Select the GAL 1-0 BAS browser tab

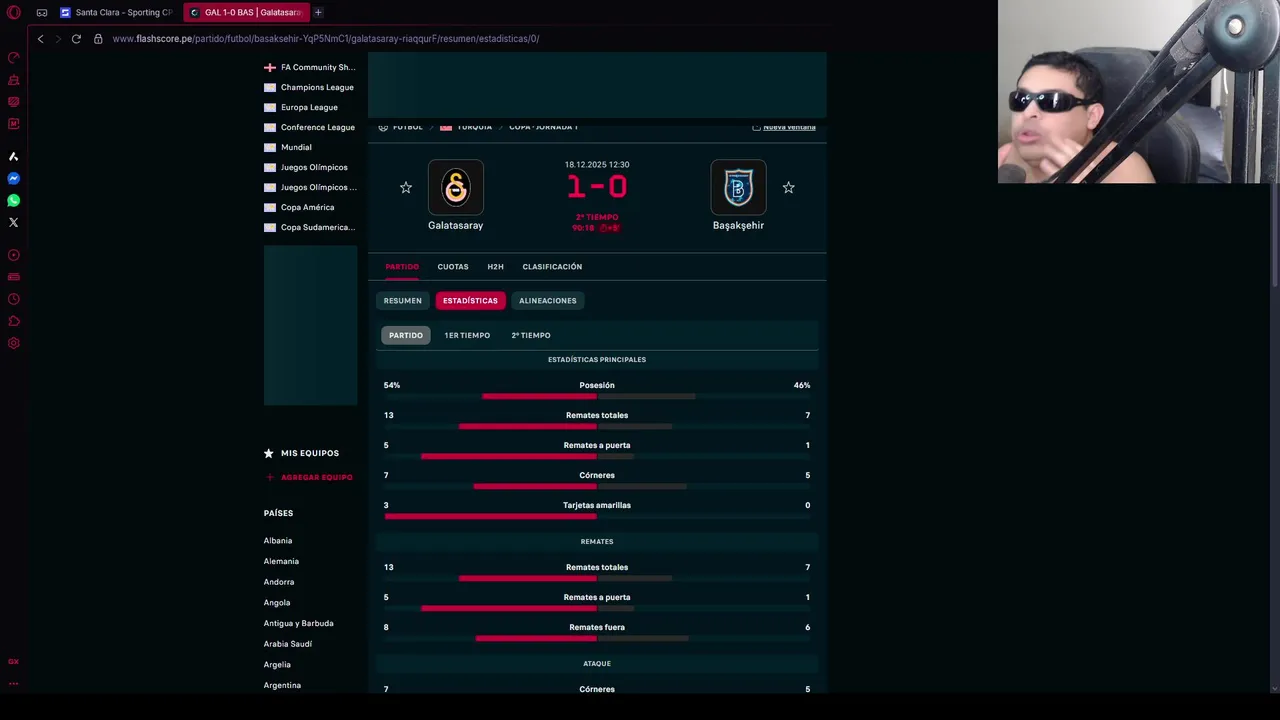click(246, 12)
